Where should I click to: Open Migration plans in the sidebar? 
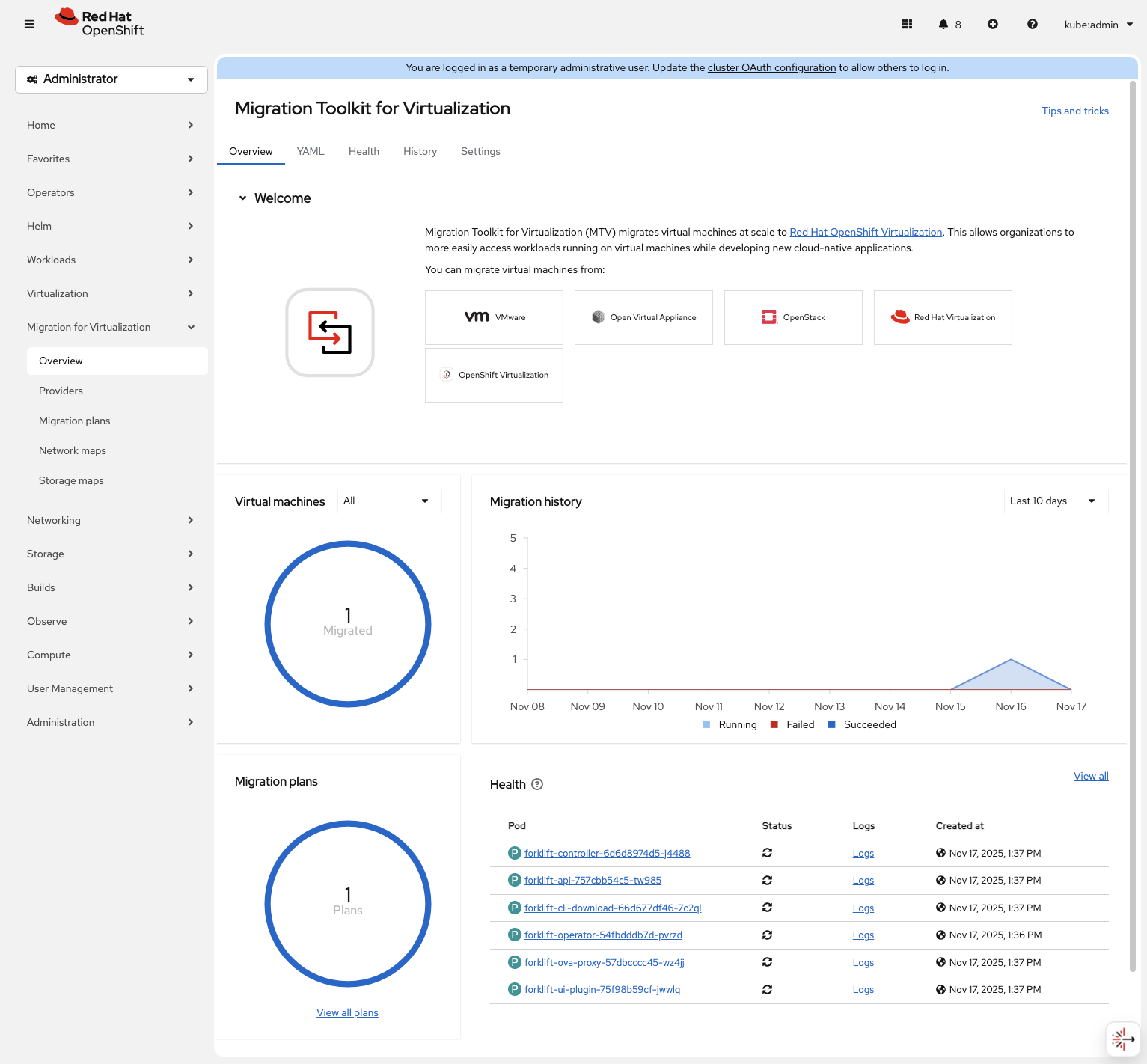pos(75,421)
